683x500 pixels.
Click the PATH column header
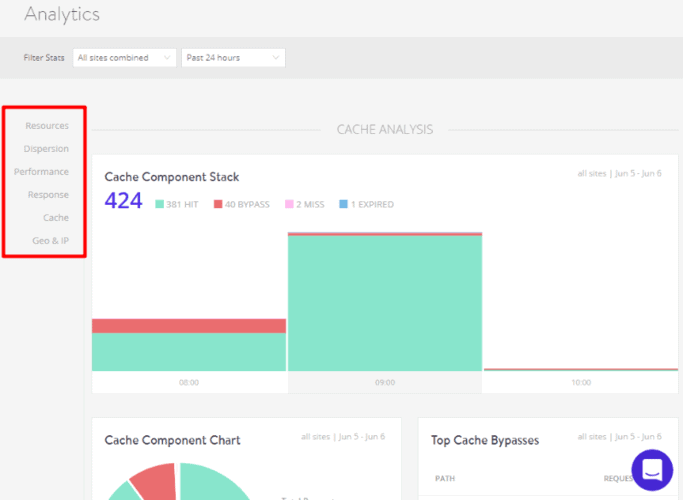(445, 479)
